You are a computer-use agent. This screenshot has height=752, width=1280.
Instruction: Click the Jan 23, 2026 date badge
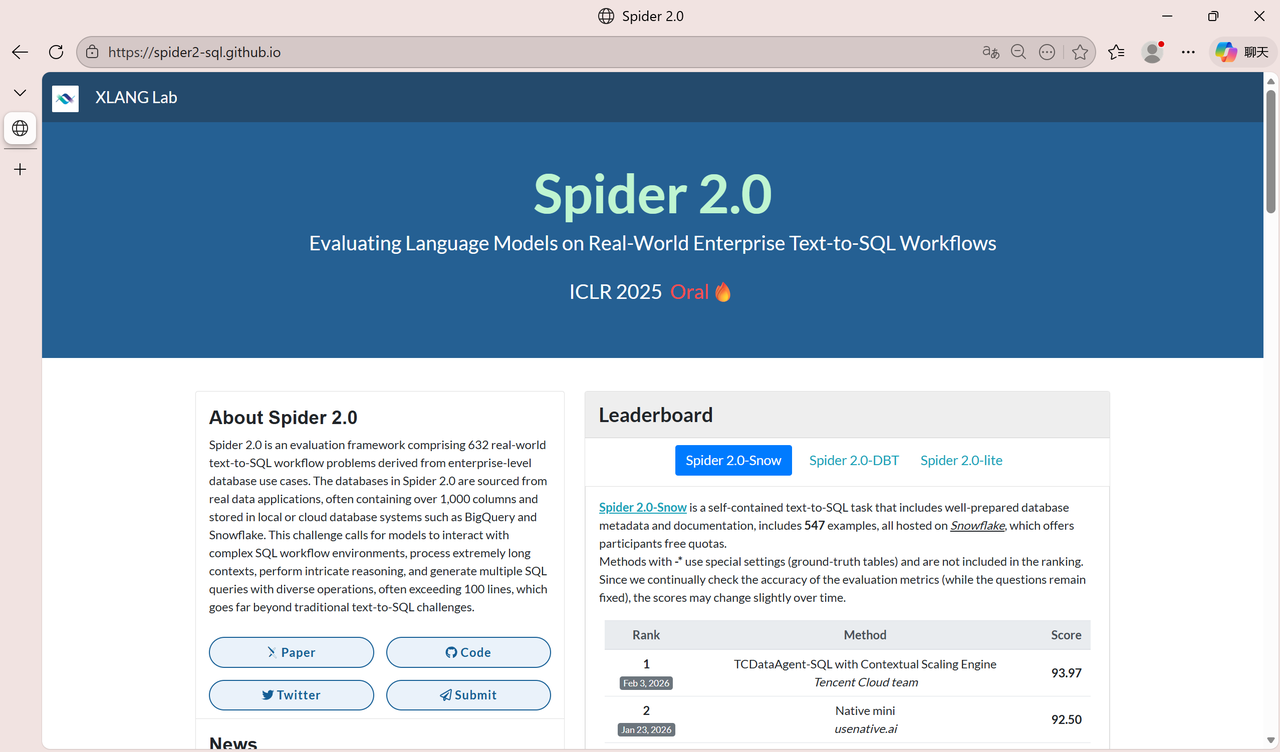pos(646,730)
